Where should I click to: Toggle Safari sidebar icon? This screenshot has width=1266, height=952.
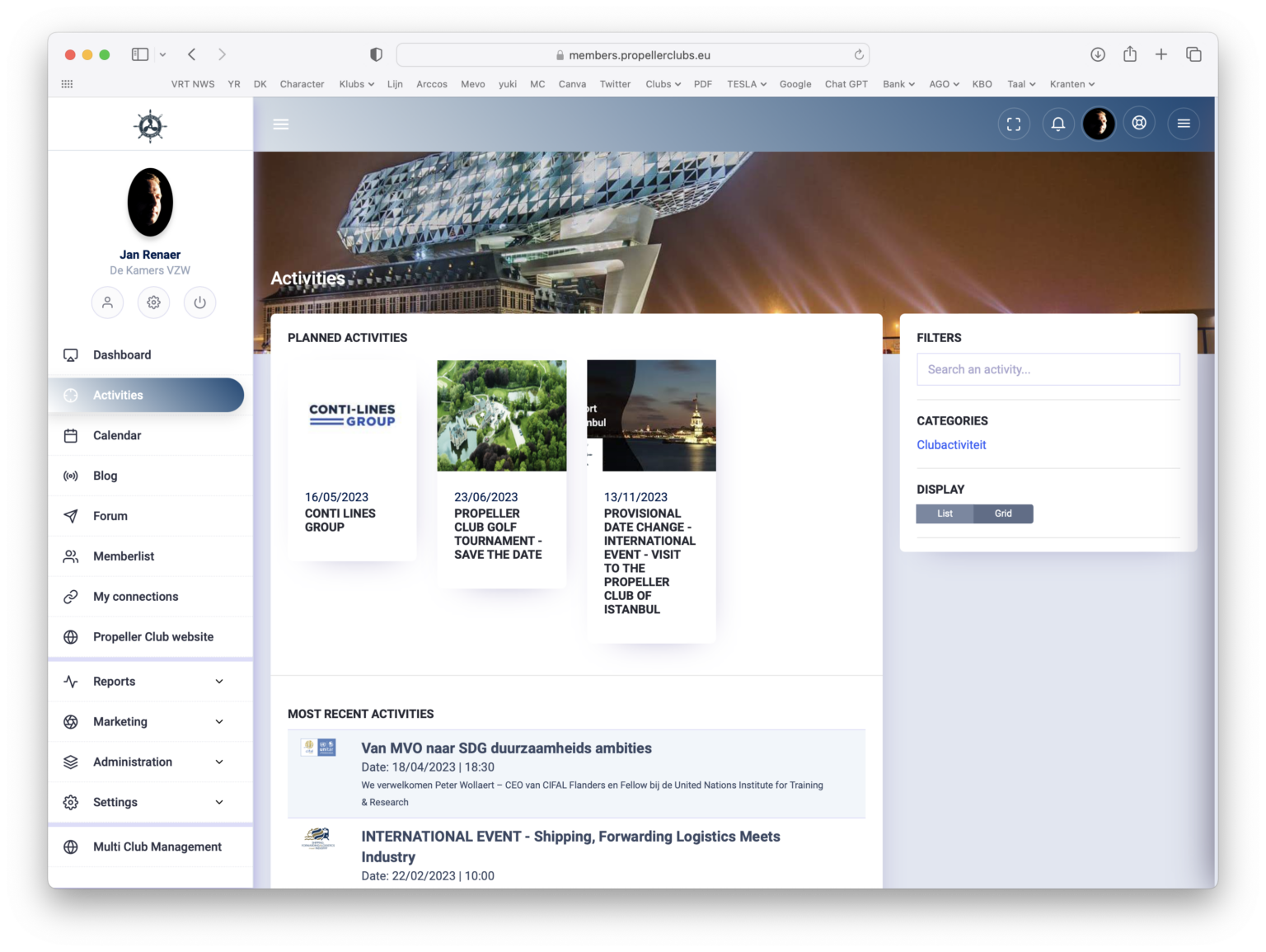coord(140,54)
